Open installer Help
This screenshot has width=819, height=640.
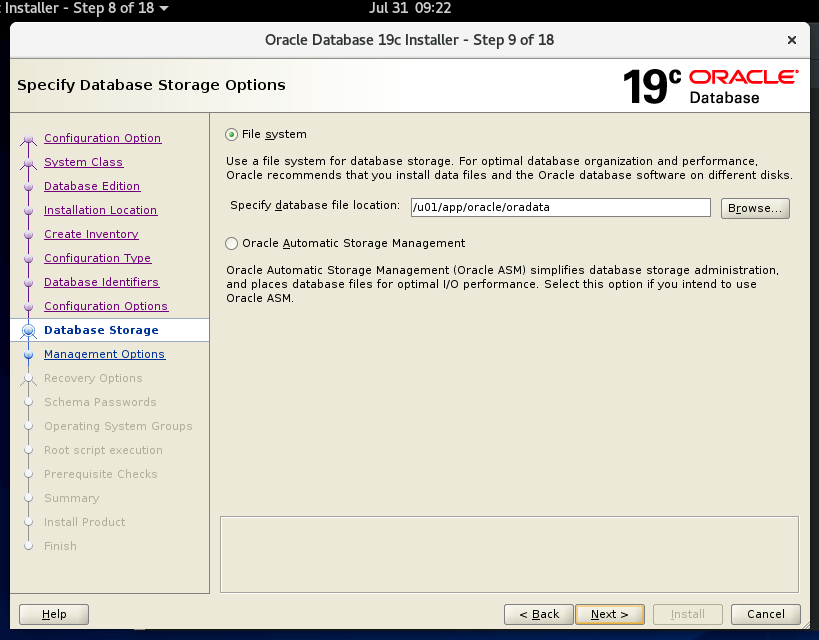(x=54, y=614)
